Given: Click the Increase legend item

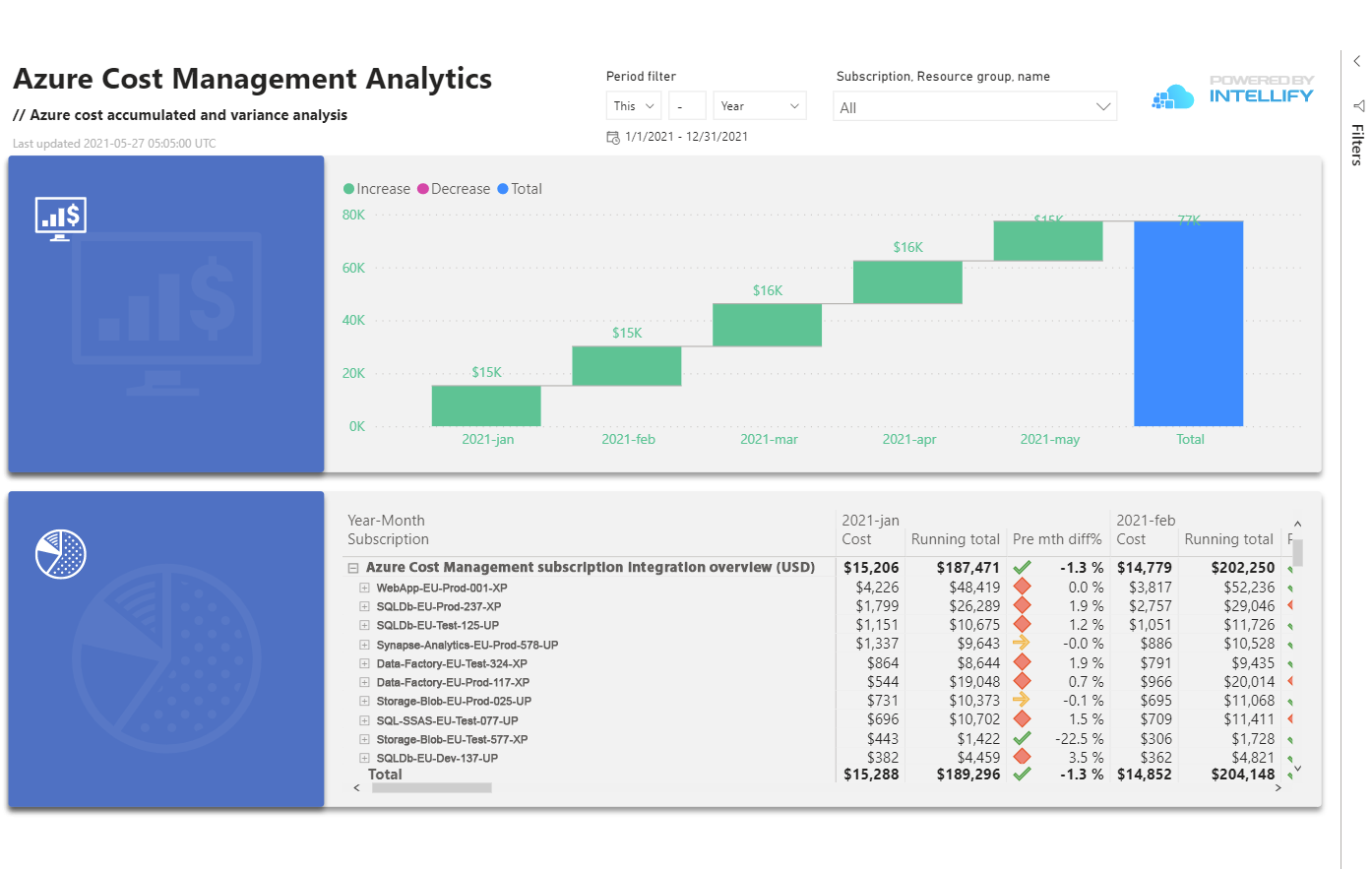Looking at the screenshot, I should point(377,189).
